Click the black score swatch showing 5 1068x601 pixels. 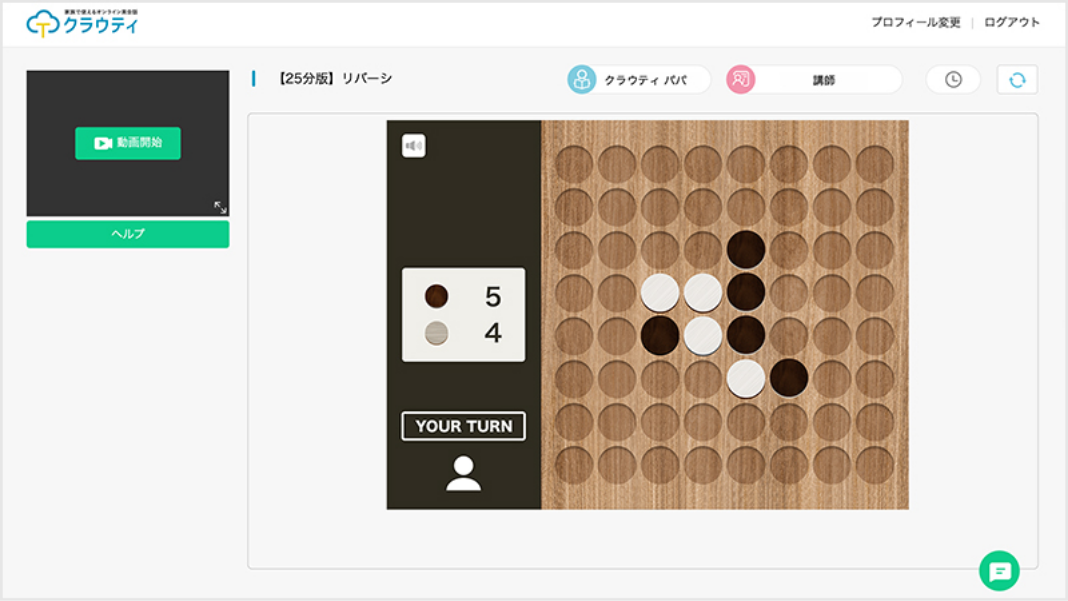[436, 297]
